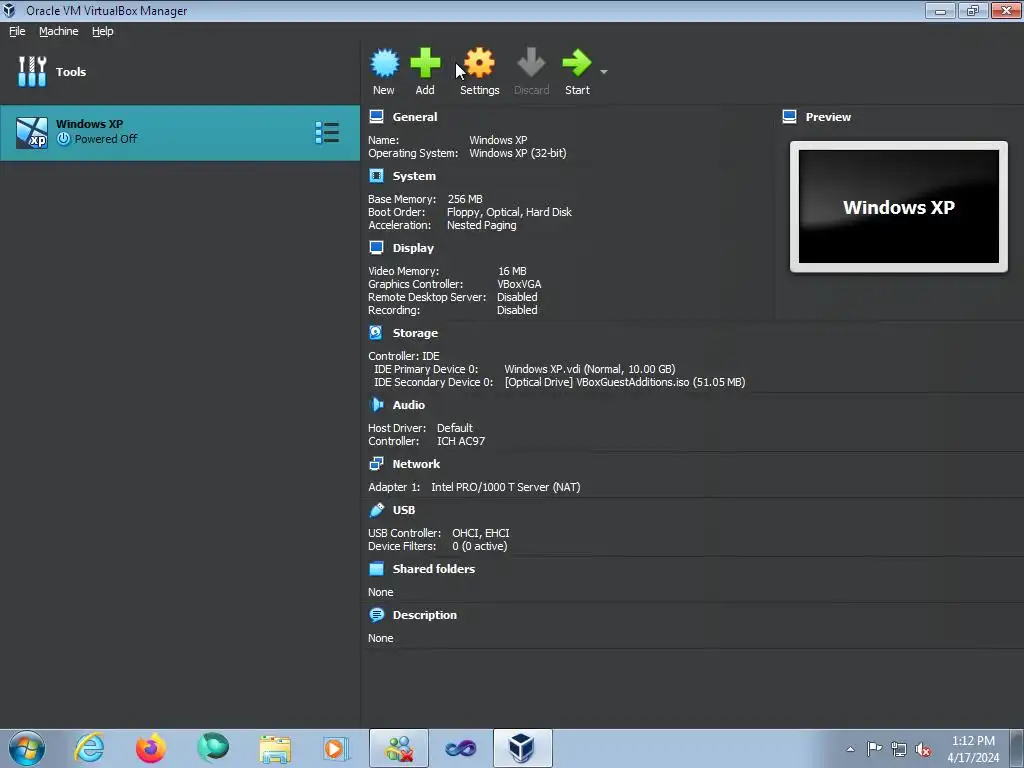
Task: Click the New virtual machine icon
Action: (384, 63)
